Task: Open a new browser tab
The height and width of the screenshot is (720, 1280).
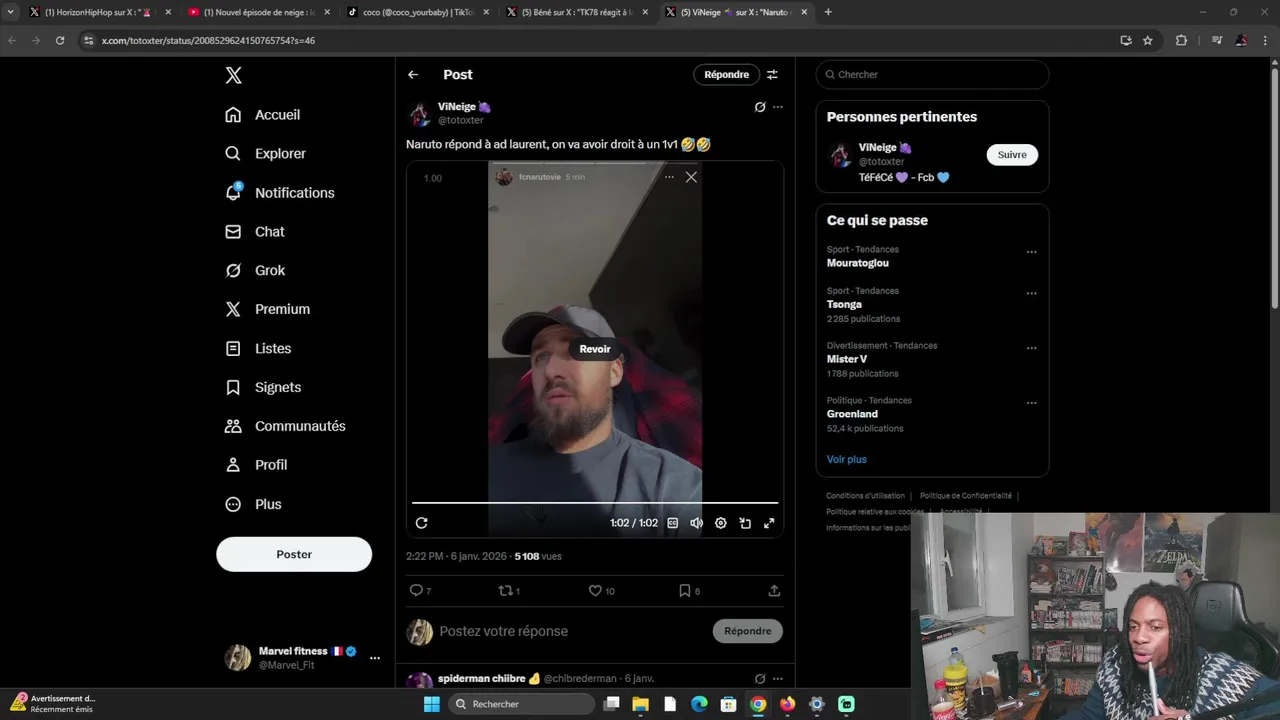Action: [x=828, y=12]
